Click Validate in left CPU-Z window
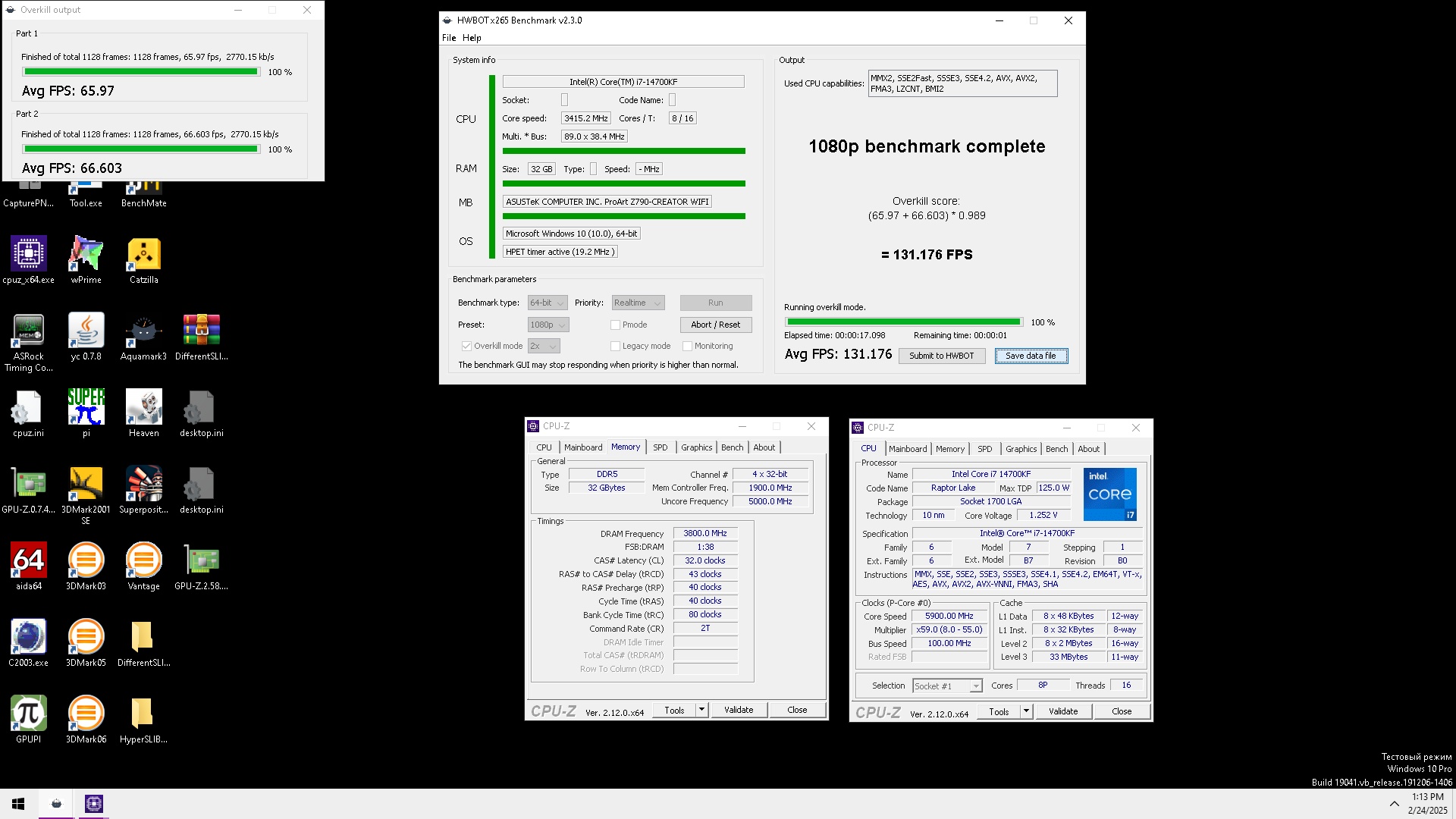The image size is (1456, 819). click(x=739, y=710)
